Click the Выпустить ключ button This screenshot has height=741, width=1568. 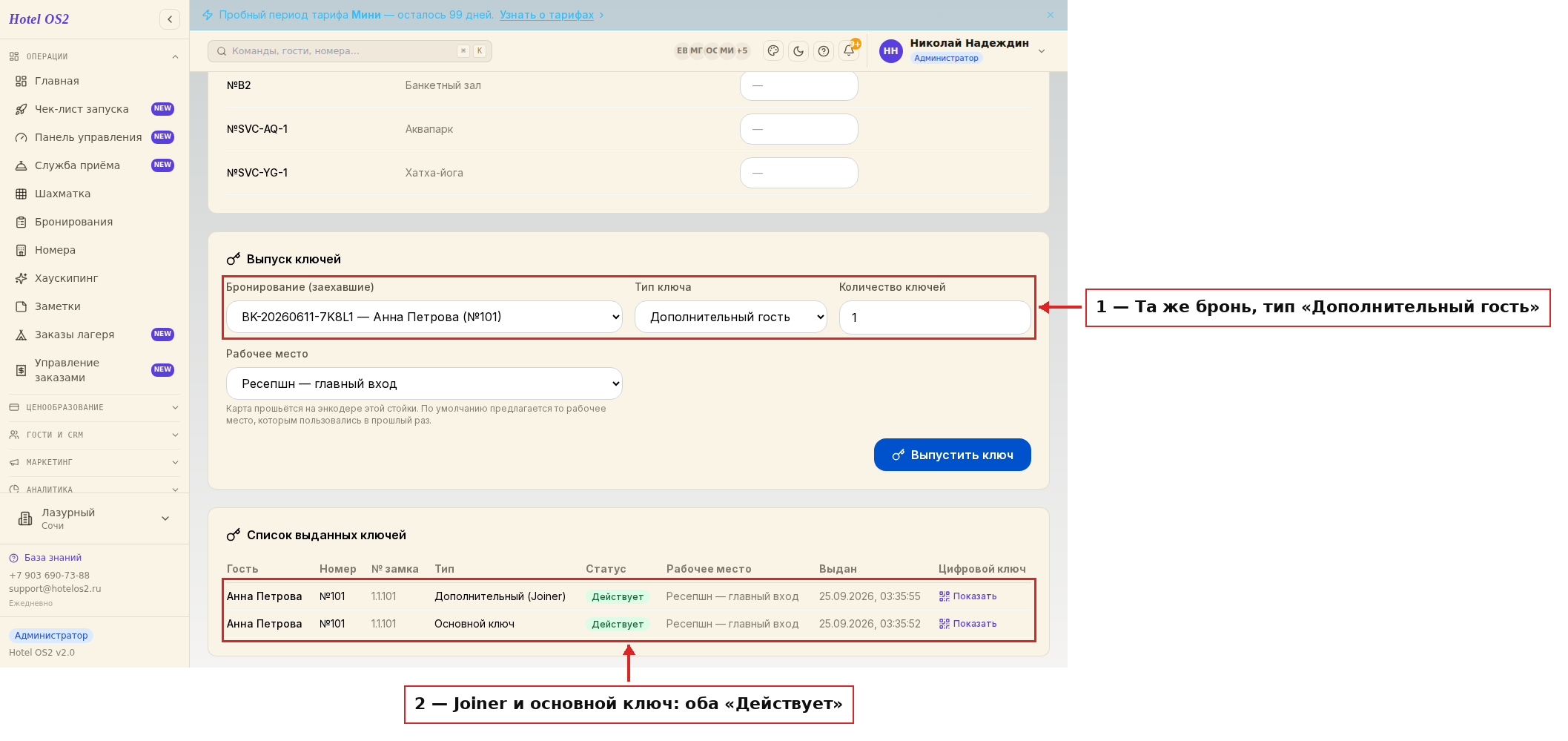click(x=952, y=455)
